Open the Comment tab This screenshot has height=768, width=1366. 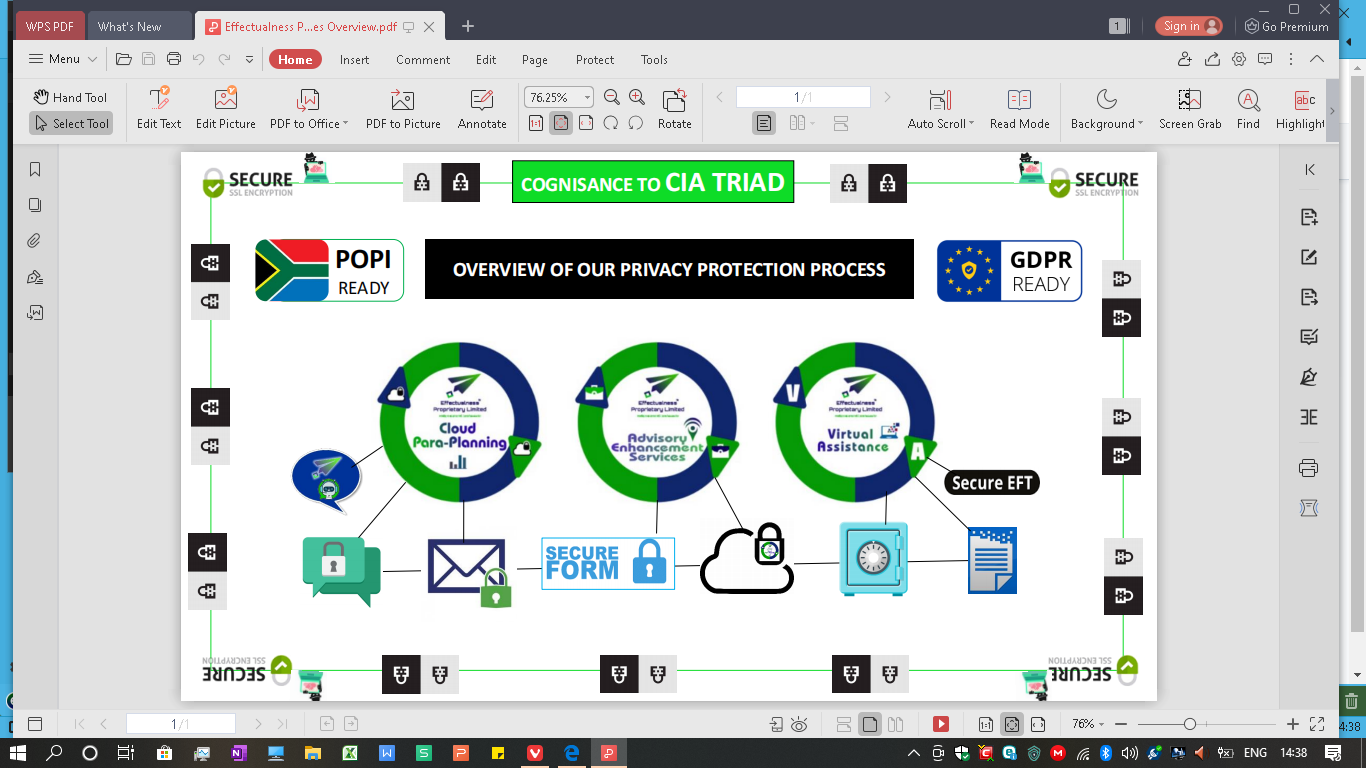pos(423,59)
